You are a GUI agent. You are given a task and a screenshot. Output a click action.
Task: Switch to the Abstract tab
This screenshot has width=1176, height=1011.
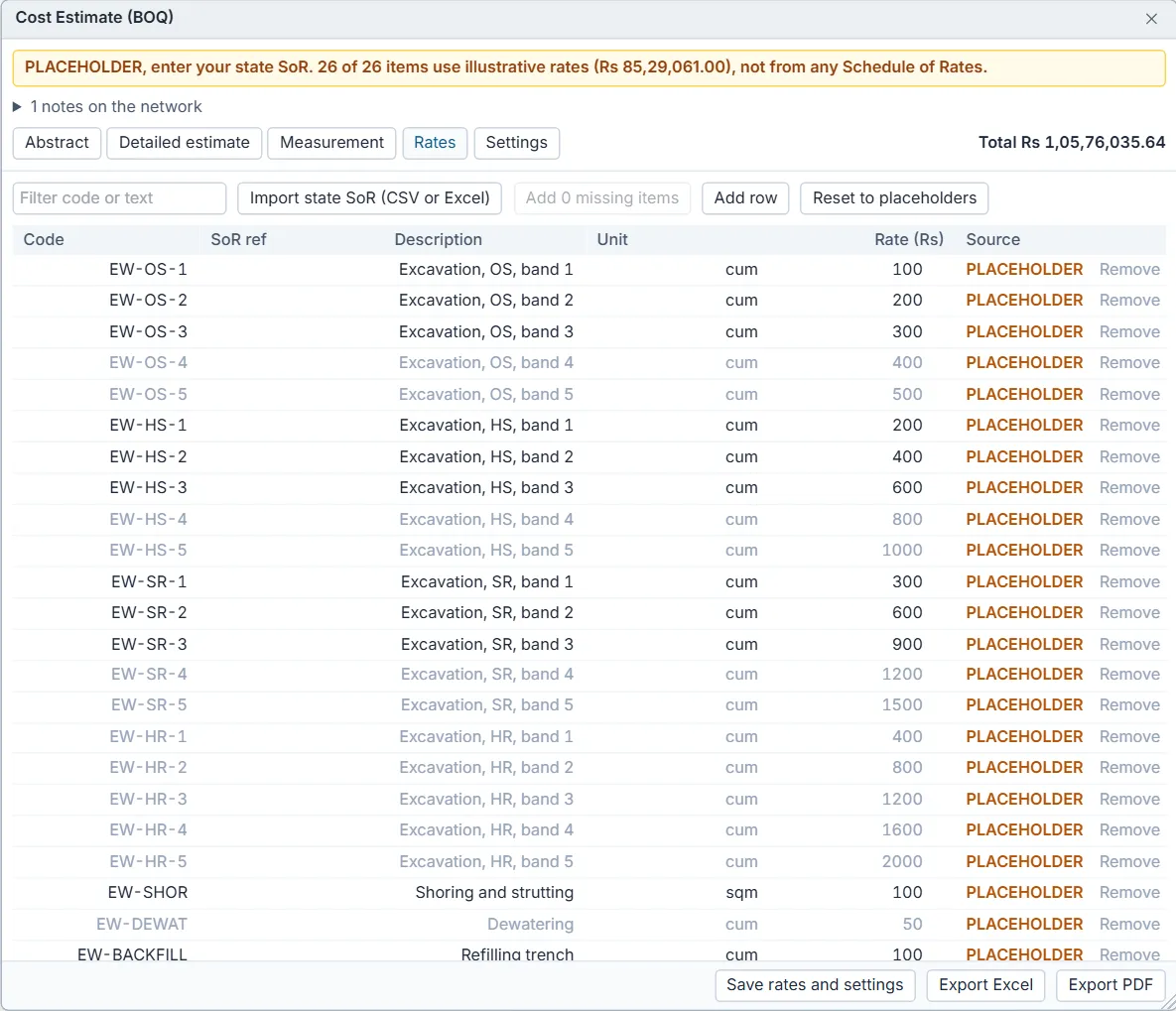[x=57, y=143]
